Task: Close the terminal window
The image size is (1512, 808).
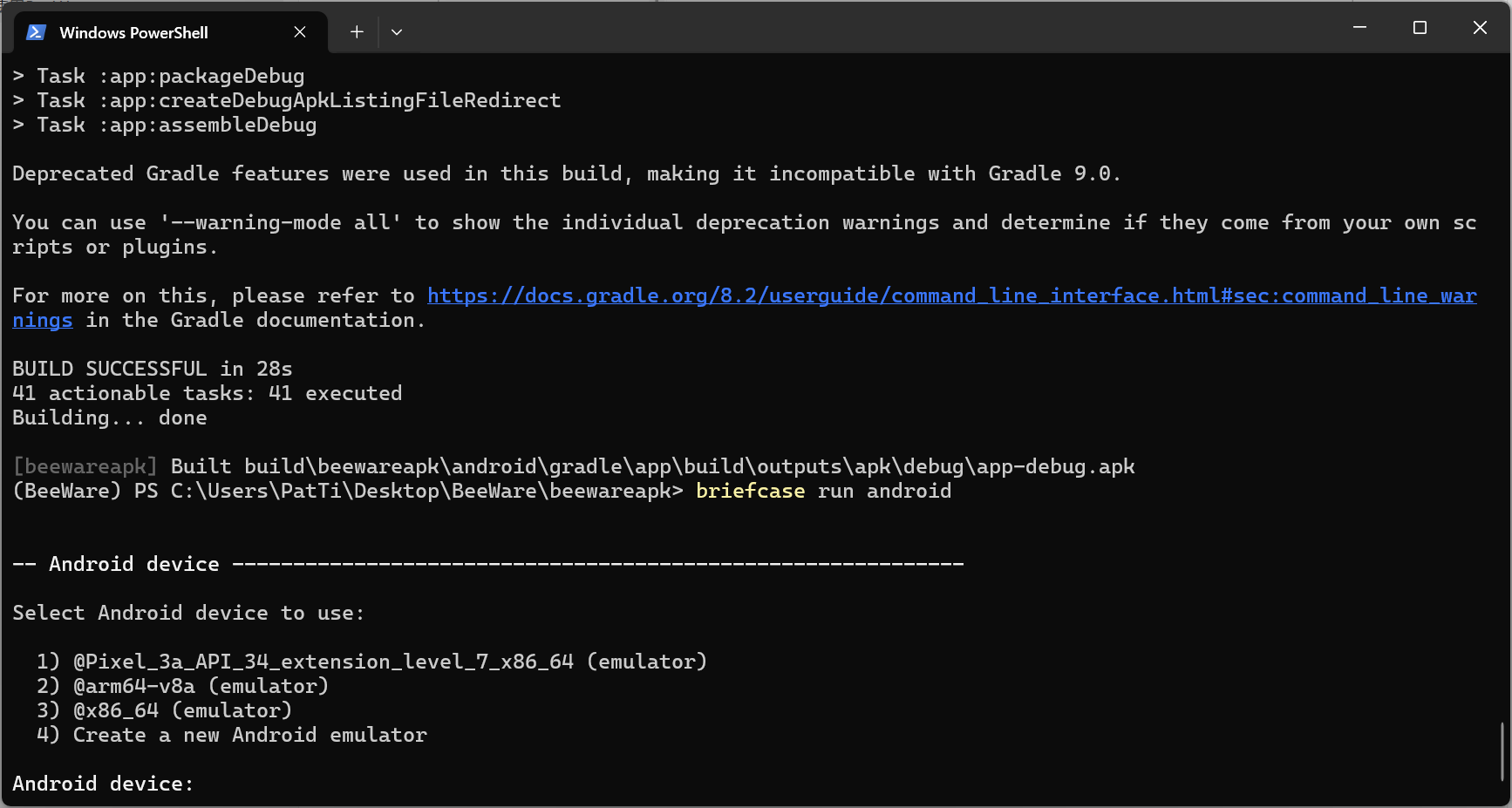Action: (x=1480, y=28)
